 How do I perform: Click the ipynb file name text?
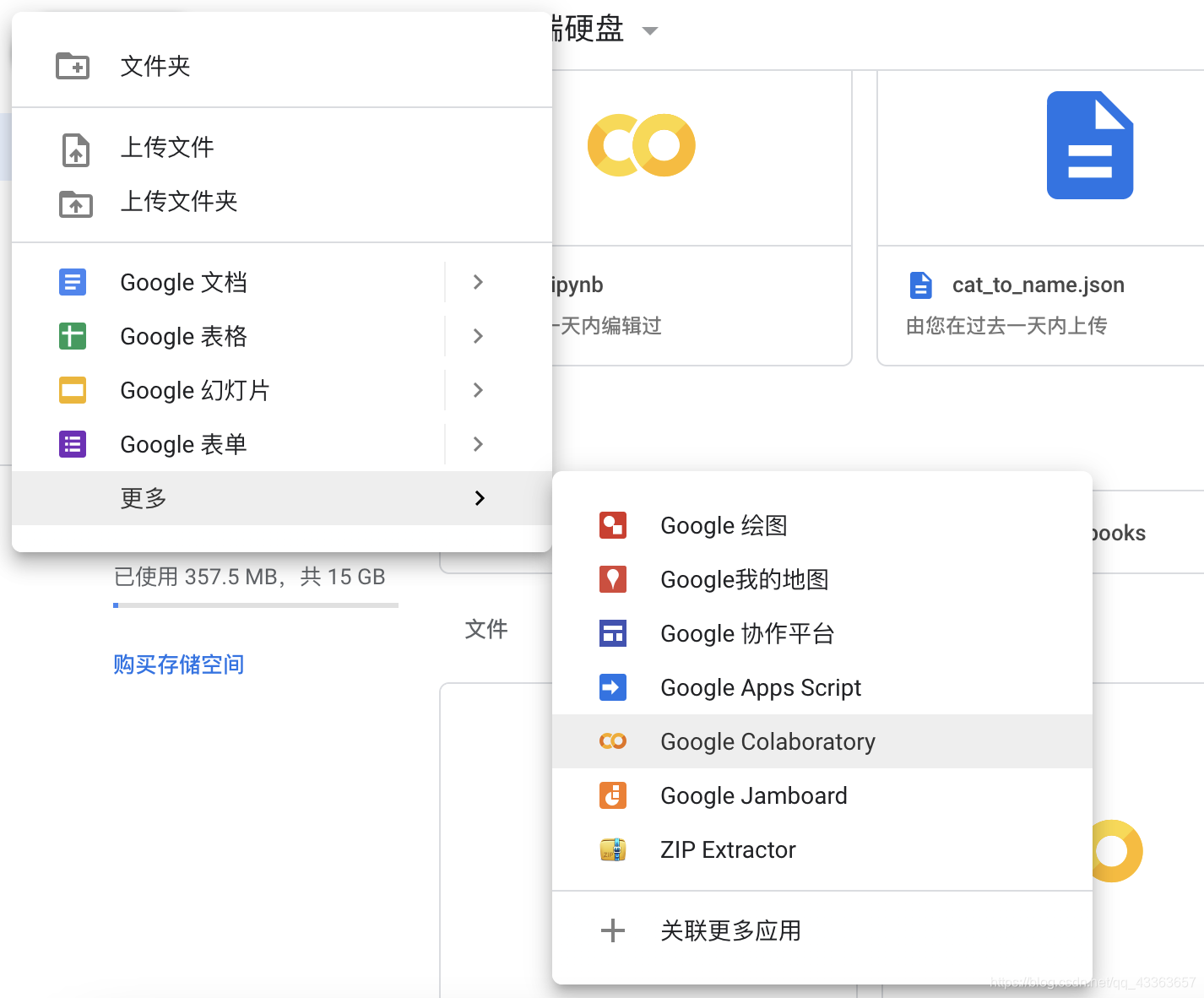pos(578,285)
